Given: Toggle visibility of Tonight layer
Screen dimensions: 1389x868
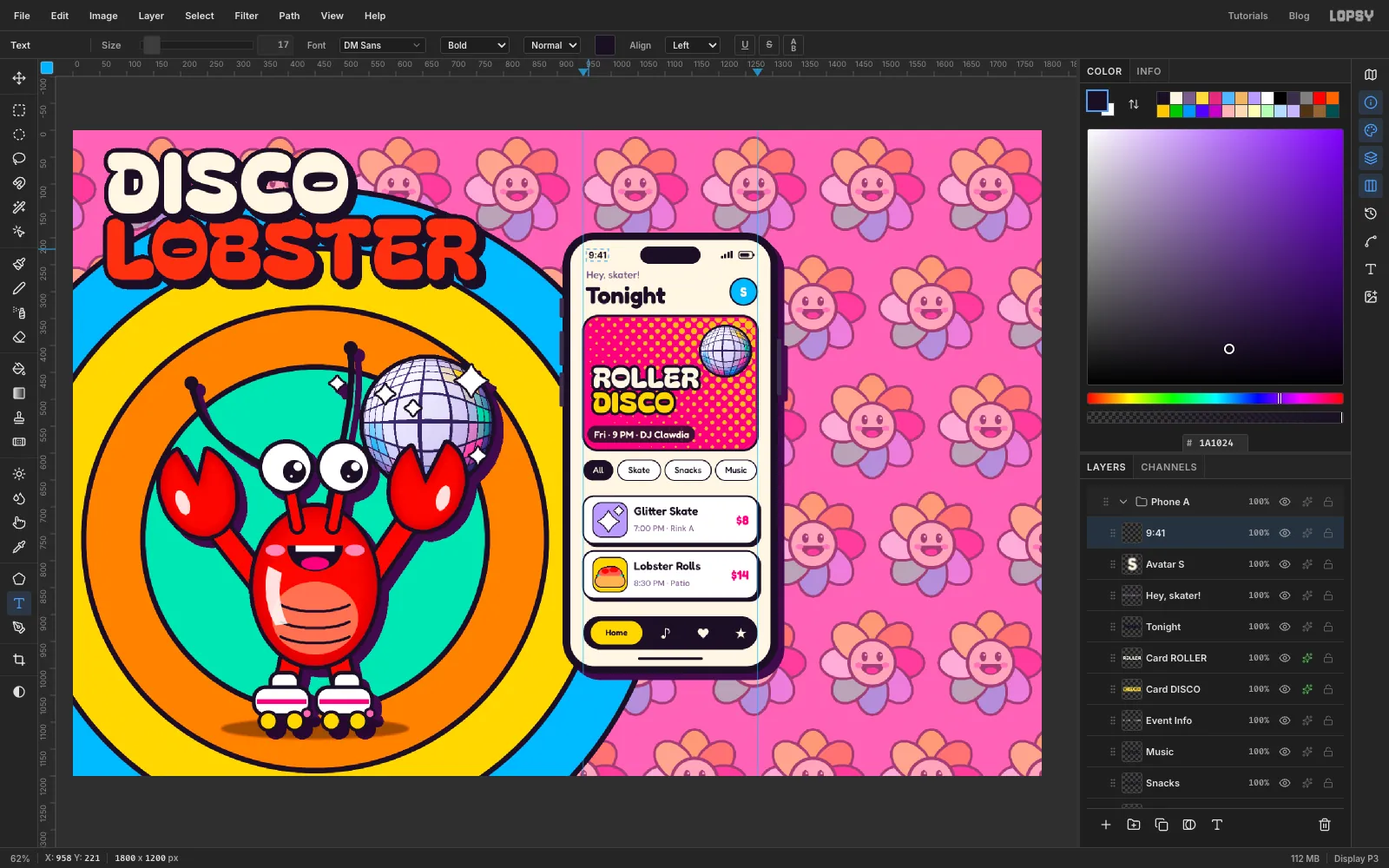Looking at the screenshot, I should click(1285, 627).
